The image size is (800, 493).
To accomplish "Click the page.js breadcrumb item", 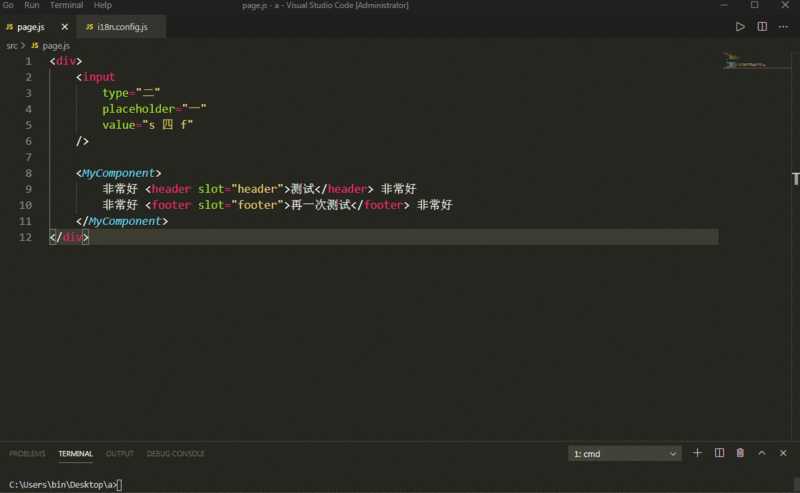I will [x=51, y=45].
